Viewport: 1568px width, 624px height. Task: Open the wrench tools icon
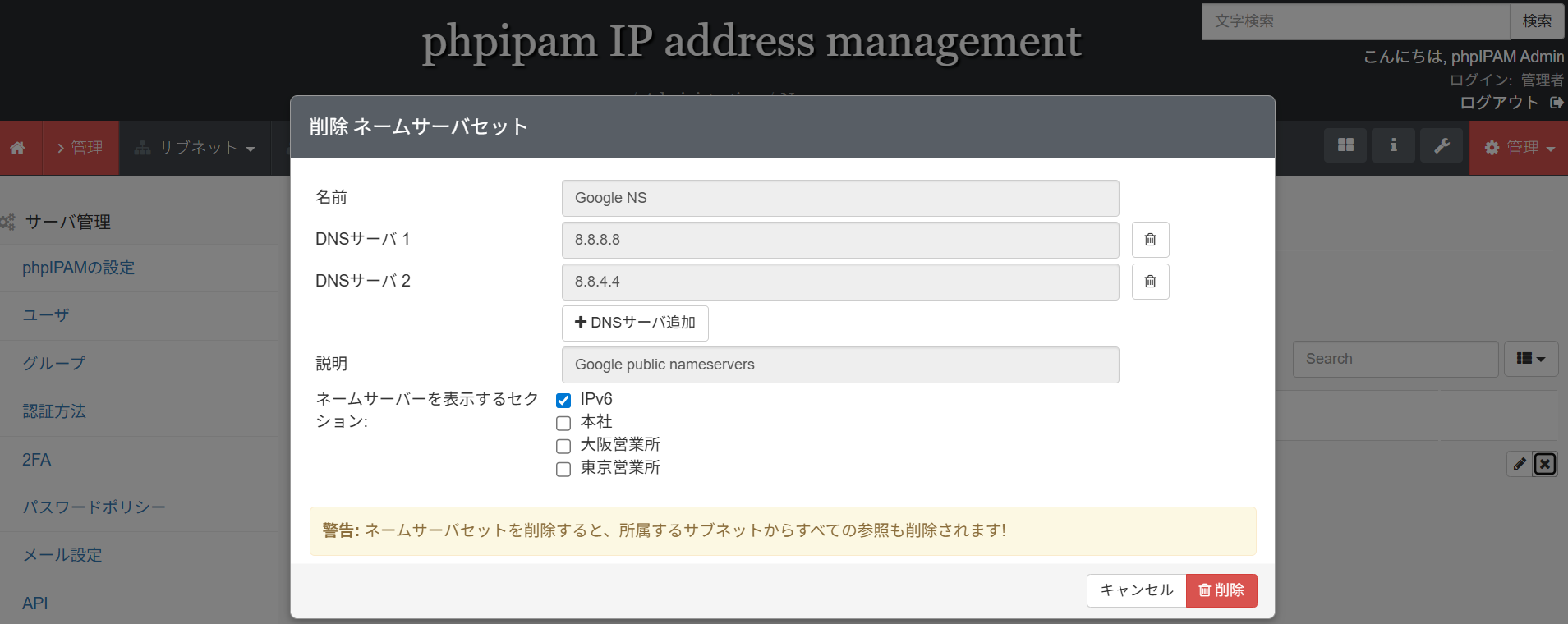tap(1442, 145)
